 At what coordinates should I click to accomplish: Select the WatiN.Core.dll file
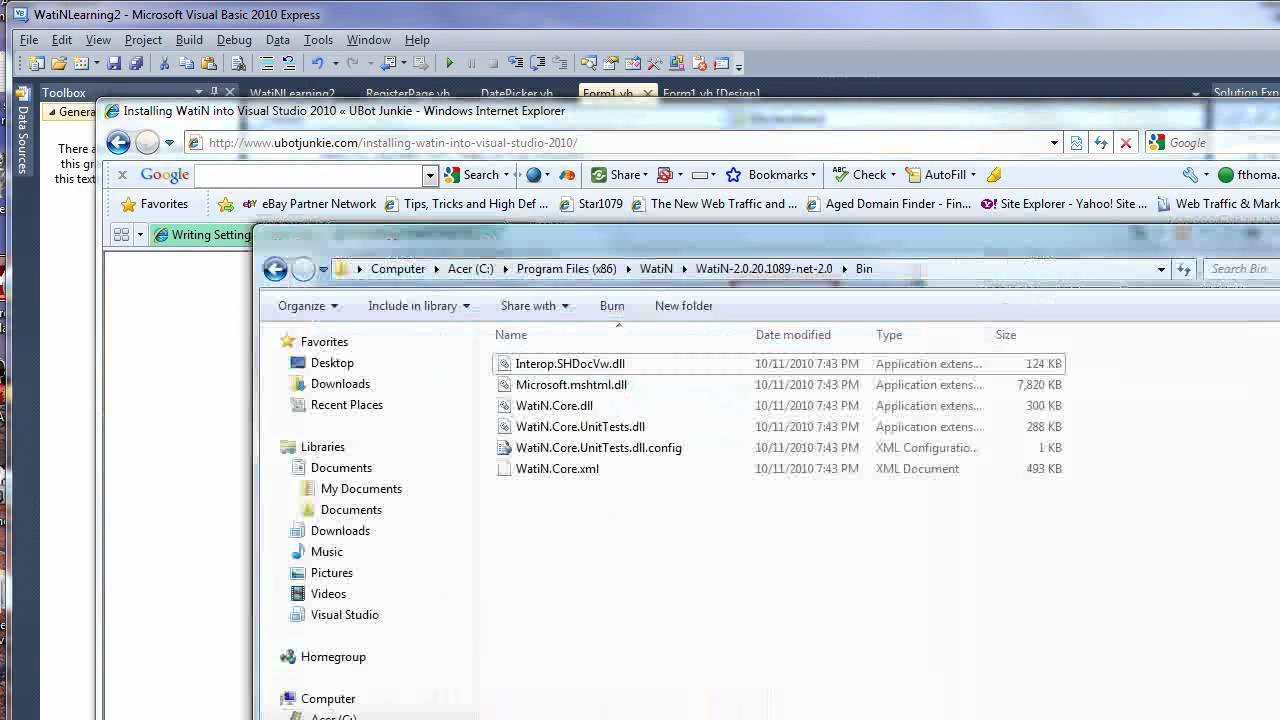[x=554, y=406]
